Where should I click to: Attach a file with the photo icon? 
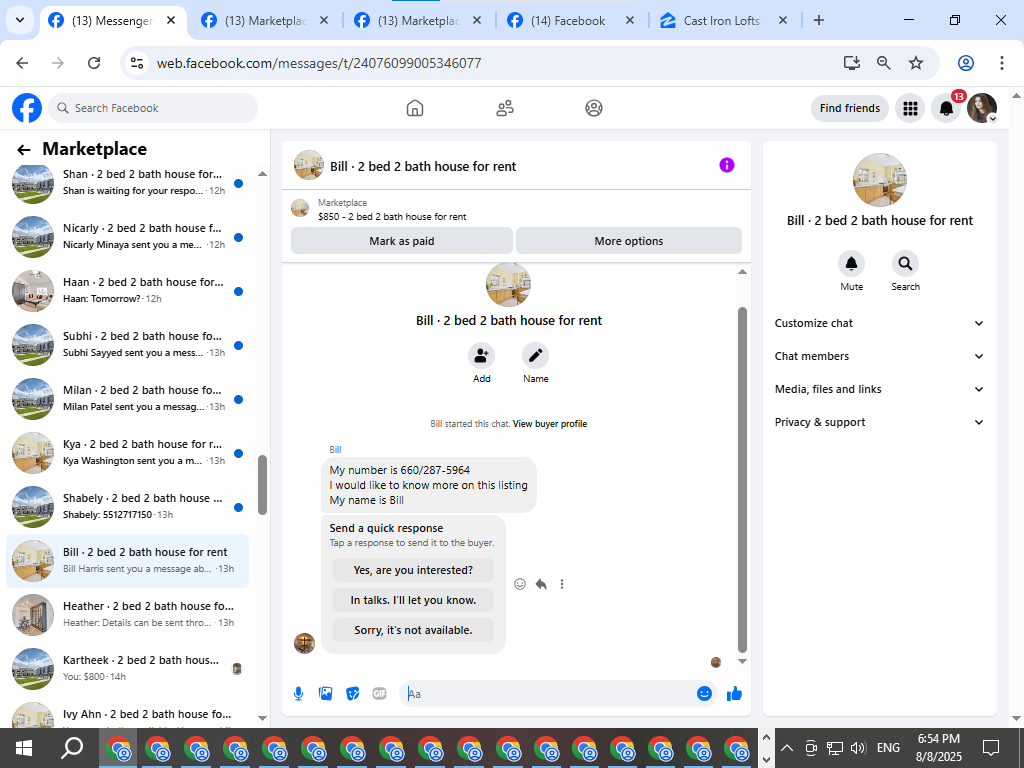(x=325, y=694)
